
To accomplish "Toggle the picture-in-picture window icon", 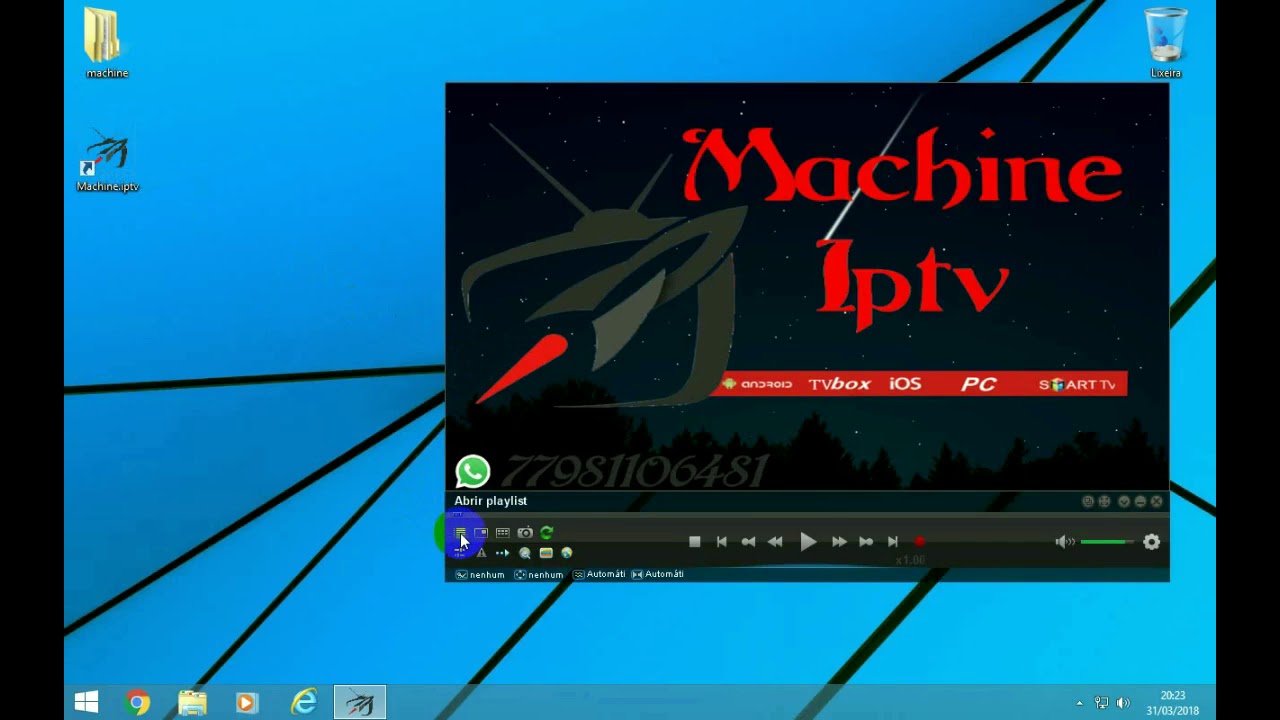I will (x=481, y=532).
